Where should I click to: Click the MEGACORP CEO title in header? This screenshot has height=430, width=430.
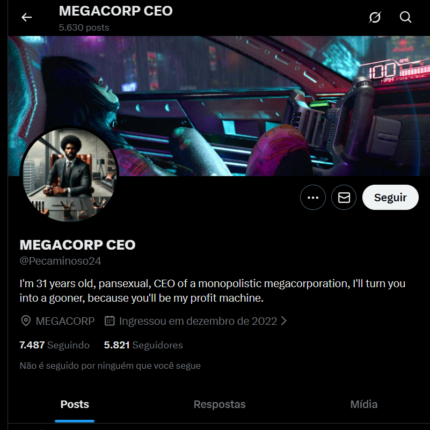coord(116,11)
